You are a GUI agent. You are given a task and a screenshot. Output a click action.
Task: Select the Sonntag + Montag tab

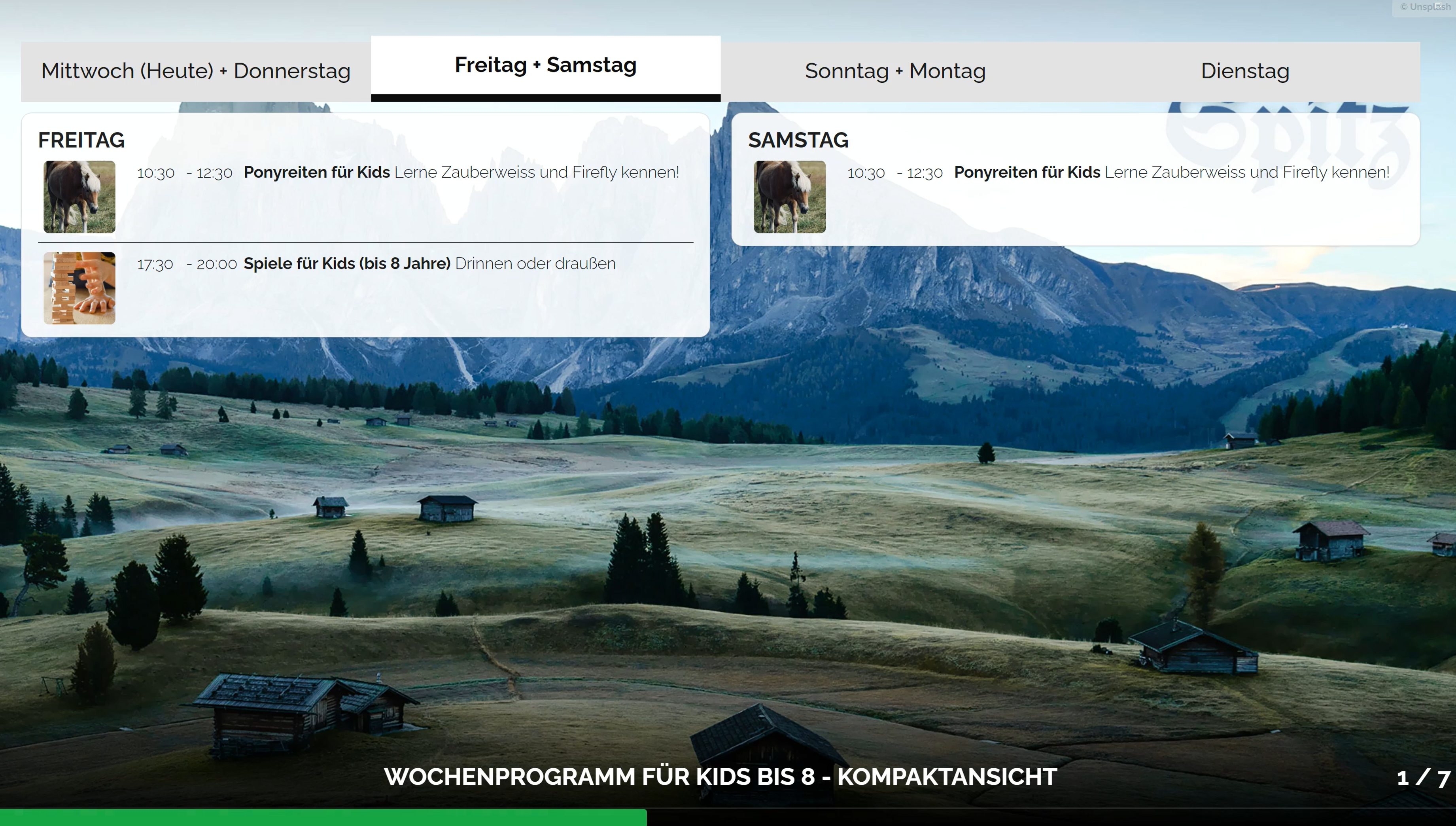click(895, 70)
